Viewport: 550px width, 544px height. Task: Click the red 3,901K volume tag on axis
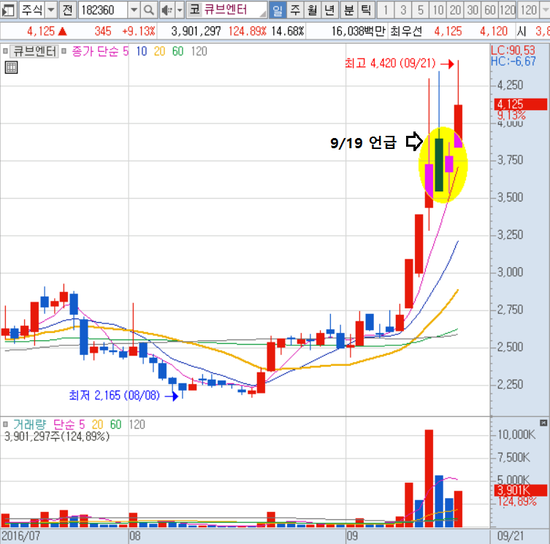pos(521,490)
